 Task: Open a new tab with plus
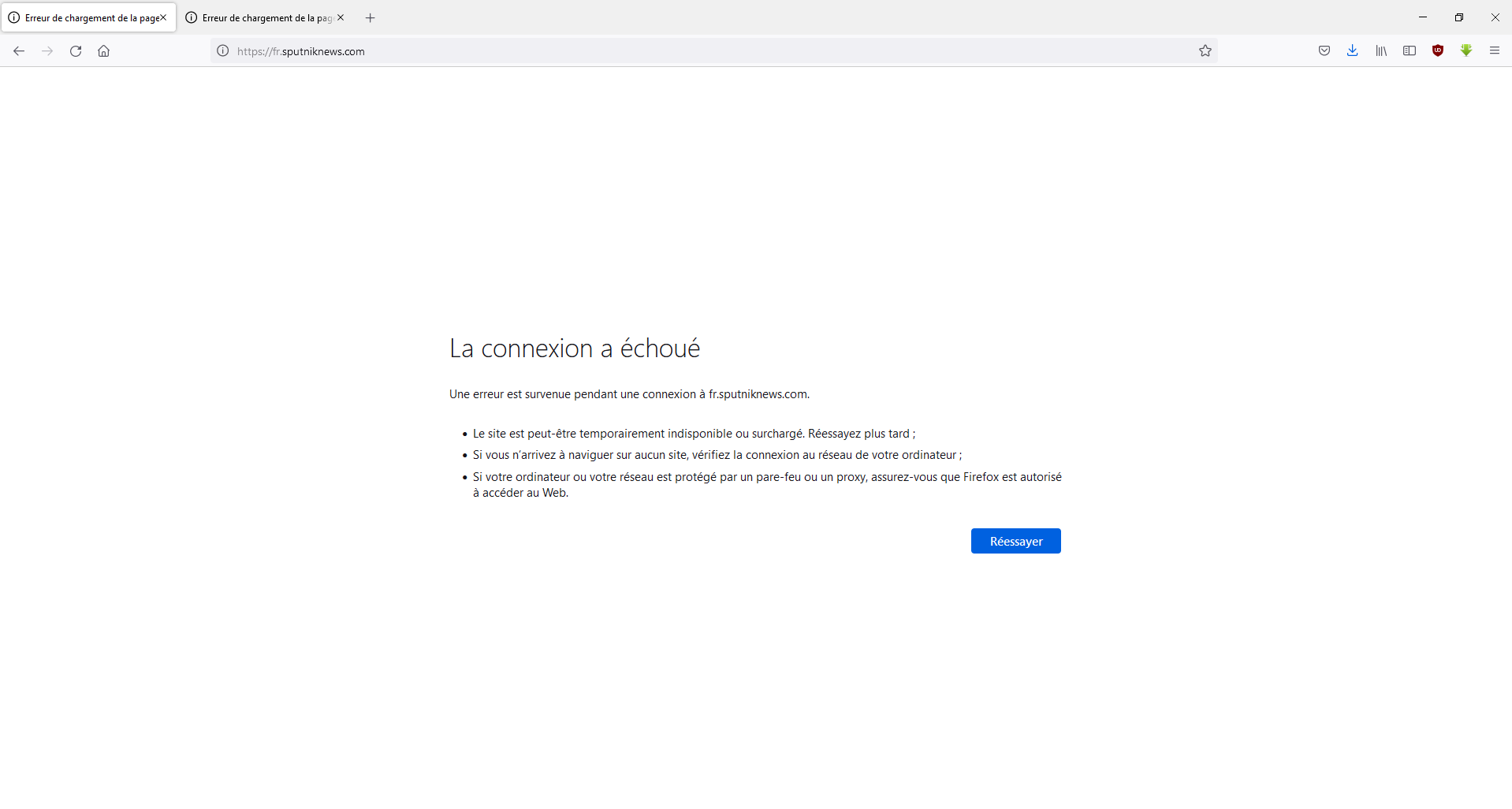(371, 17)
